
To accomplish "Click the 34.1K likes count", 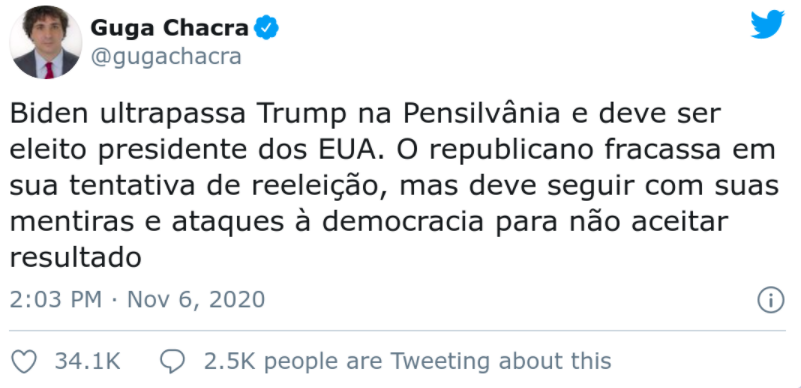I will point(87,362).
